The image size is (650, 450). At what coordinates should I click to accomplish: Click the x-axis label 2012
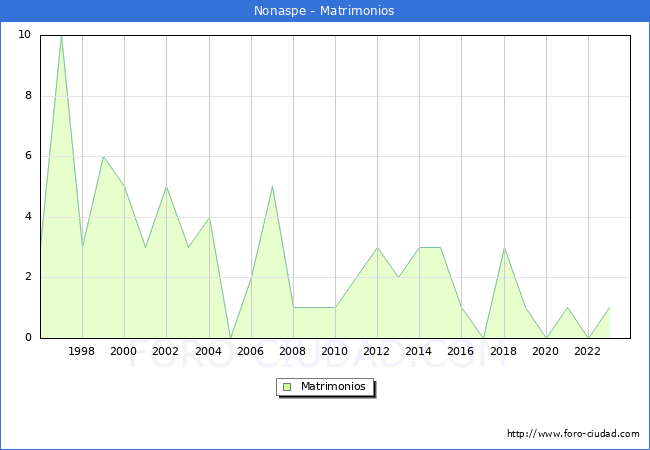tap(376, 351)
